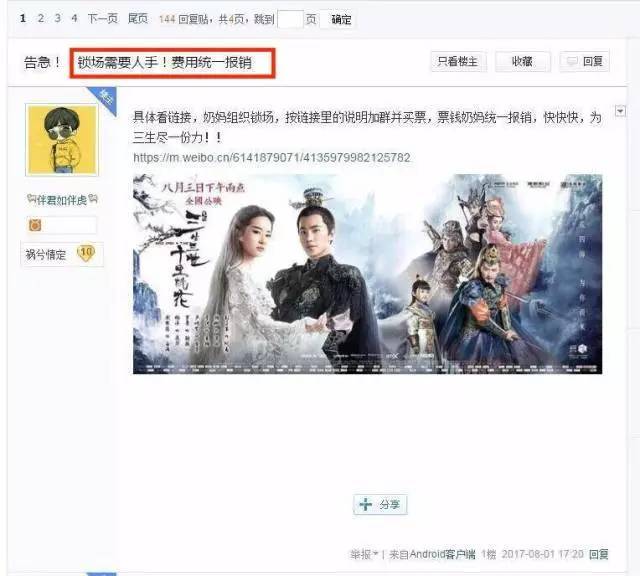Click the orange badge icon under username

point(35,225)
